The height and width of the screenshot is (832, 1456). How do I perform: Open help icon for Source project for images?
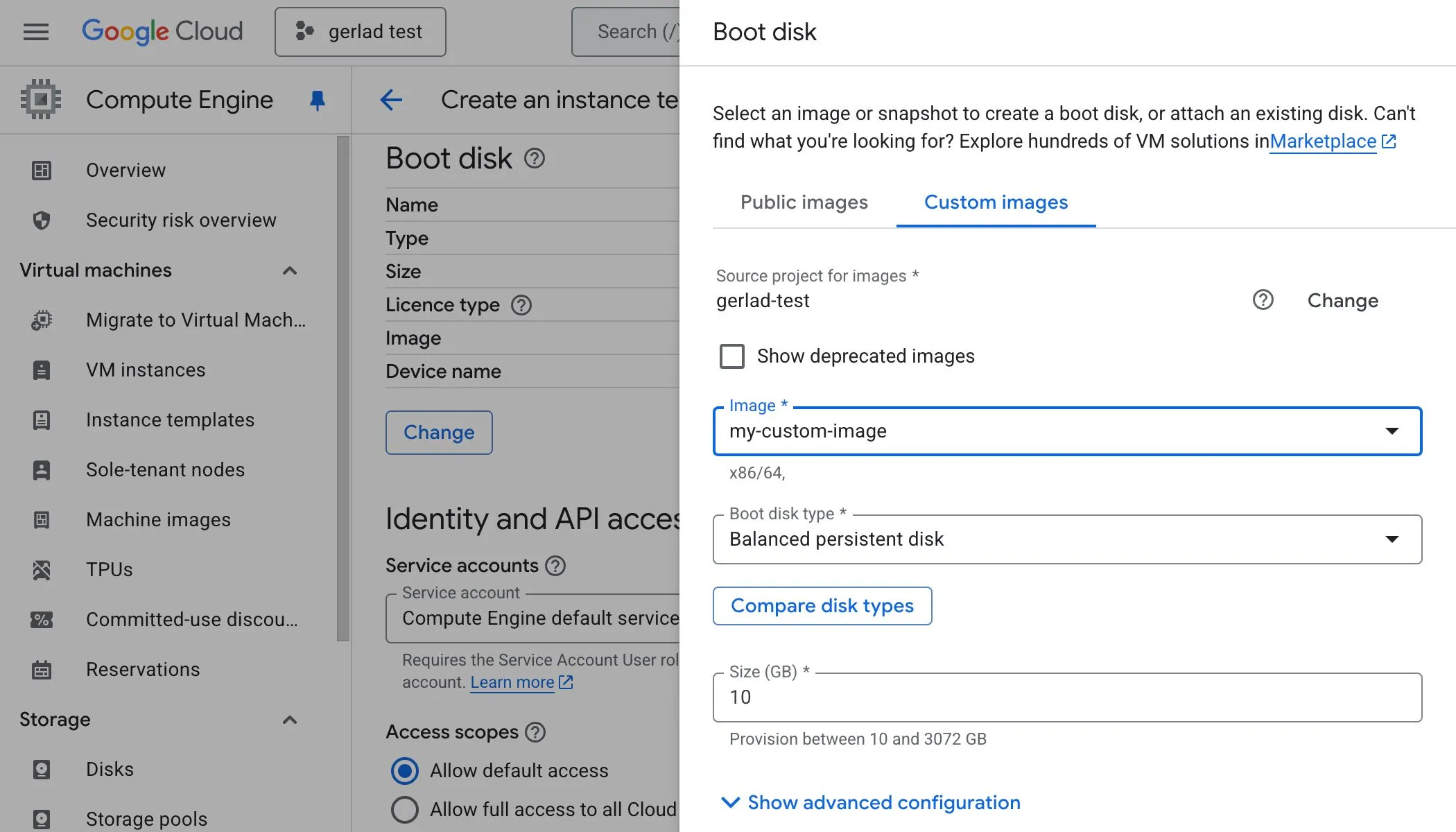click(x=1263, y=300)
